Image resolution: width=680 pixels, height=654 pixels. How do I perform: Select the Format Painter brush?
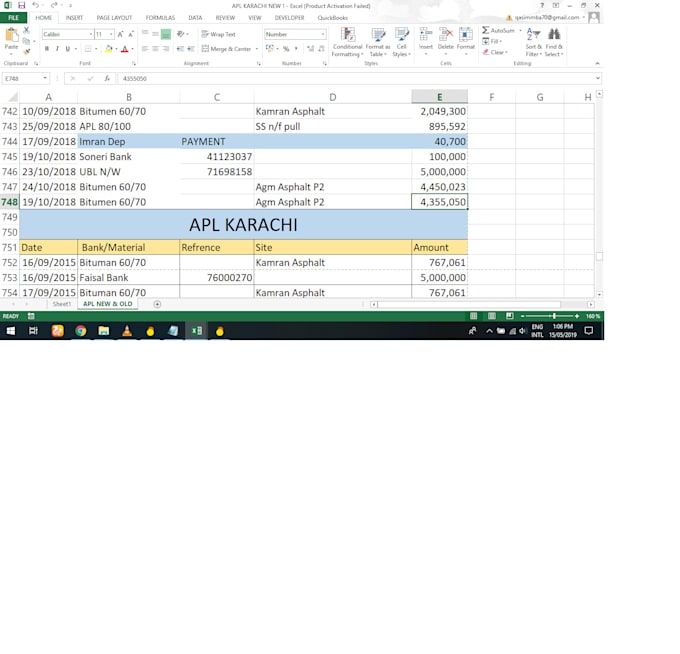click(26, 52)
